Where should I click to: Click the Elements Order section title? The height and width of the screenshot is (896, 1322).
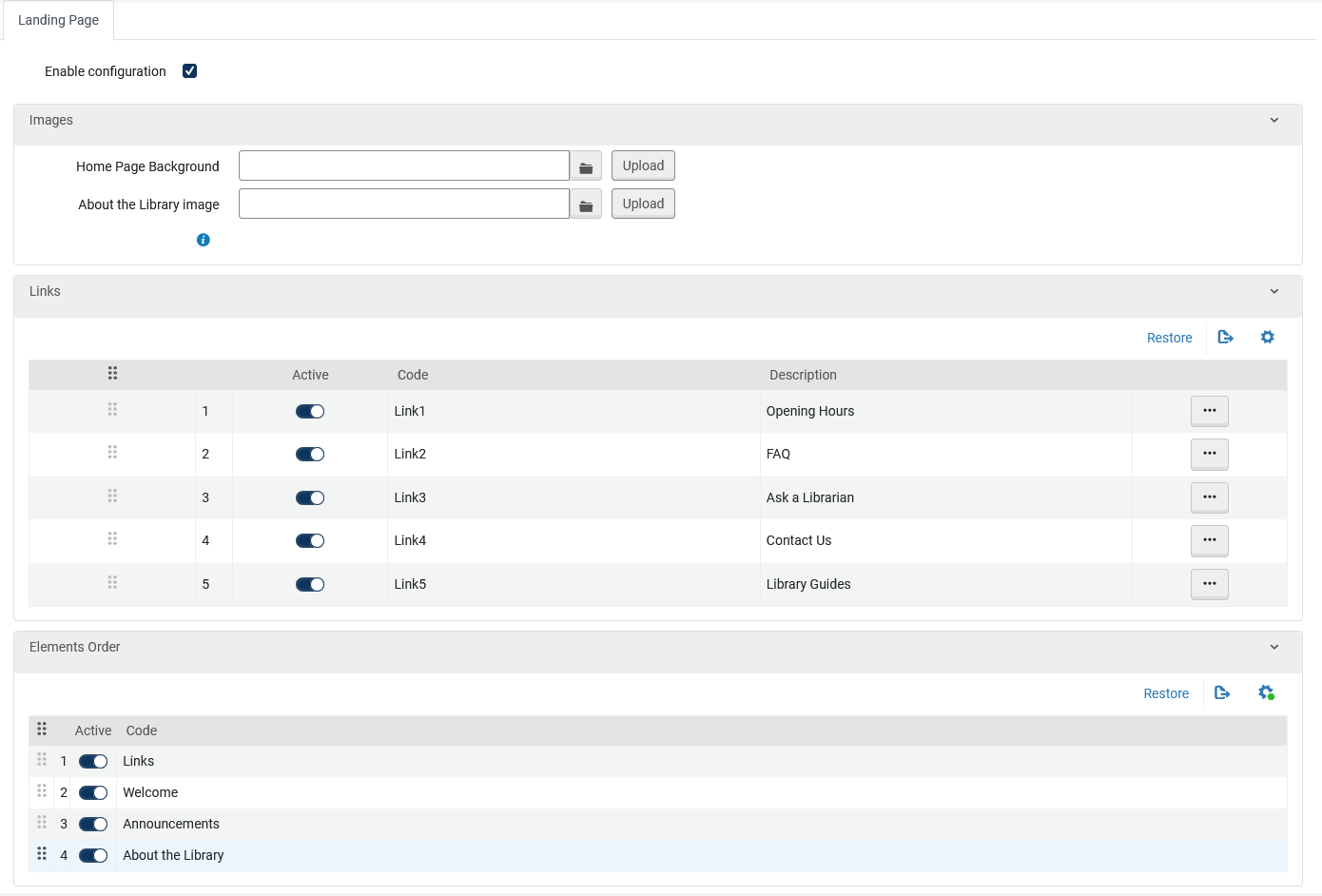[75, 647]
